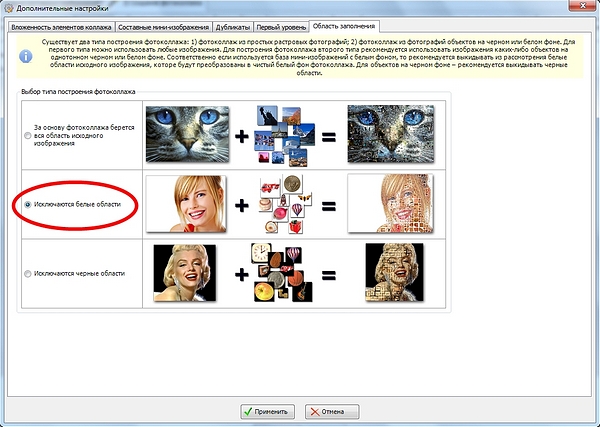Image resolution: width=600 pixels, height=427 pixels.
Task: Click the landscape mini-images pile in the first row
Action: pyautogui.click(x=283, y=135)
